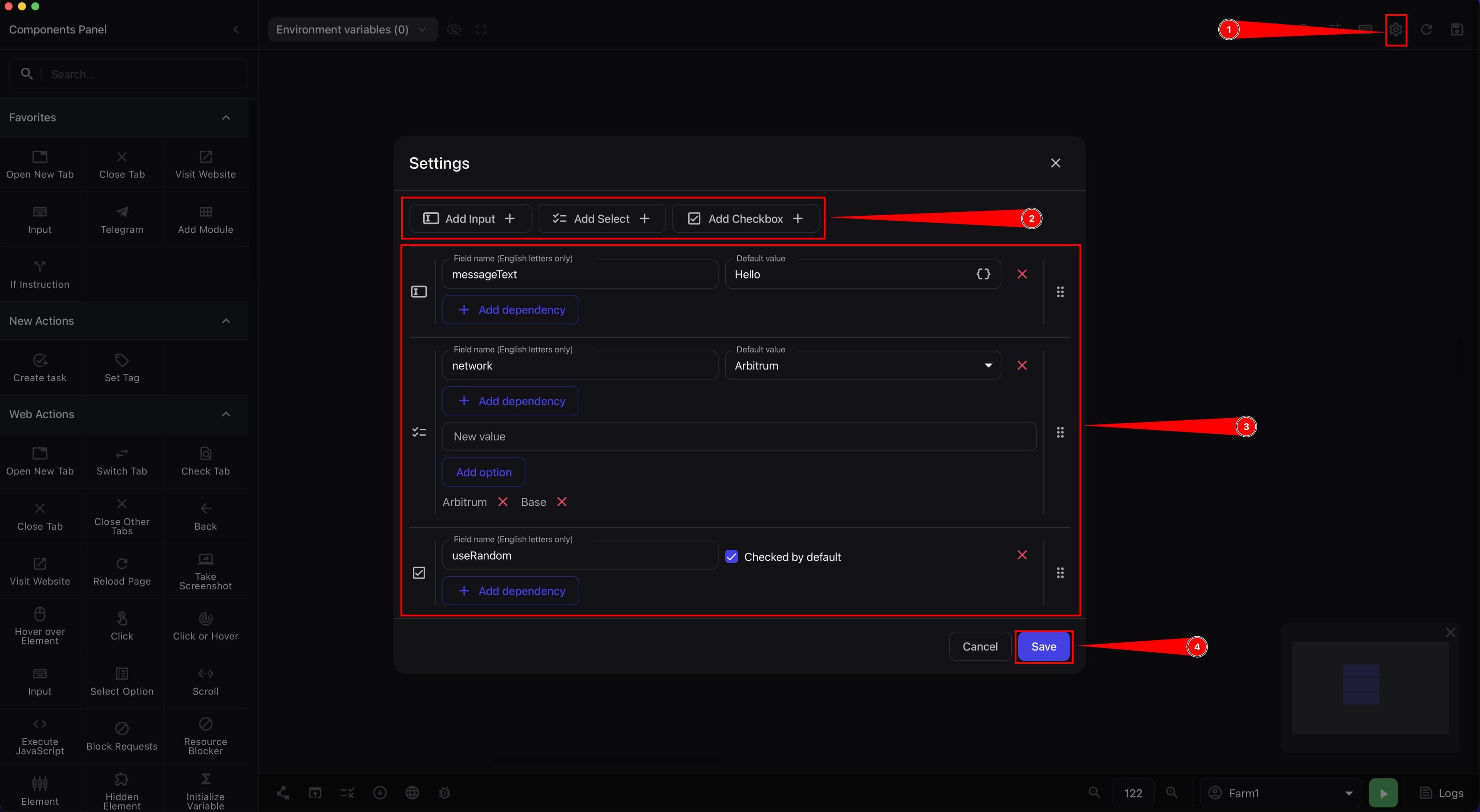Toggle Checked by default checkbox
The width and height of the screenshot is (1480, 812).
[732, 557]
